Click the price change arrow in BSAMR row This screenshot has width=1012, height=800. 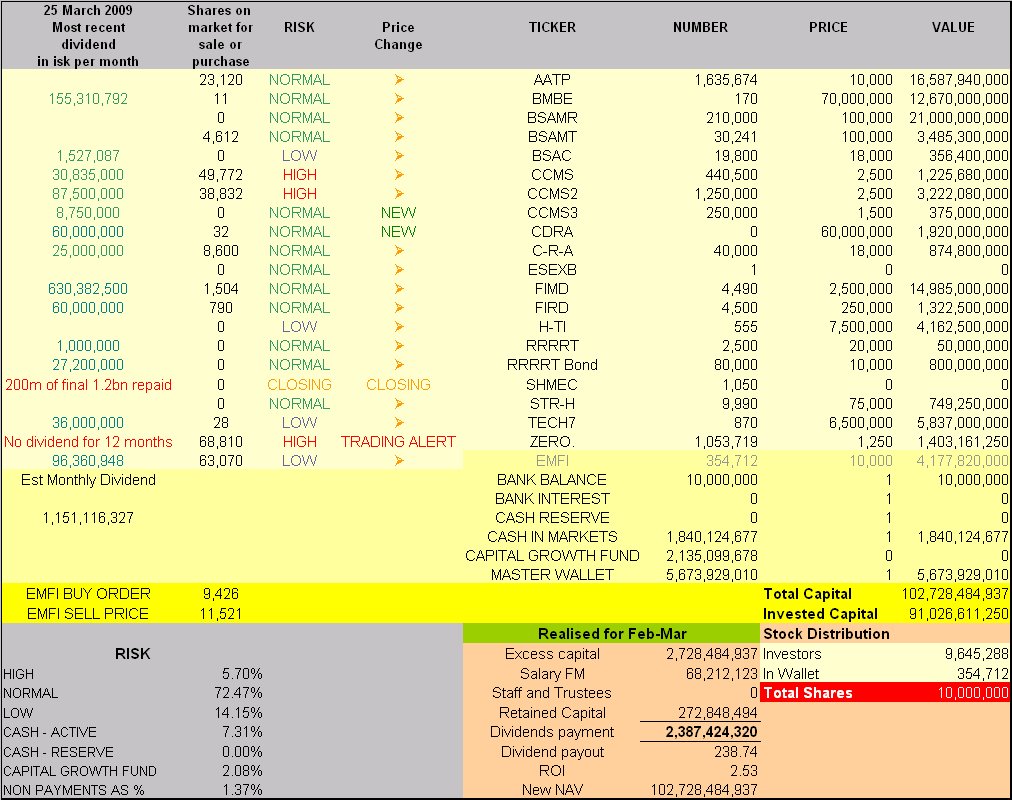coord(399,117)
